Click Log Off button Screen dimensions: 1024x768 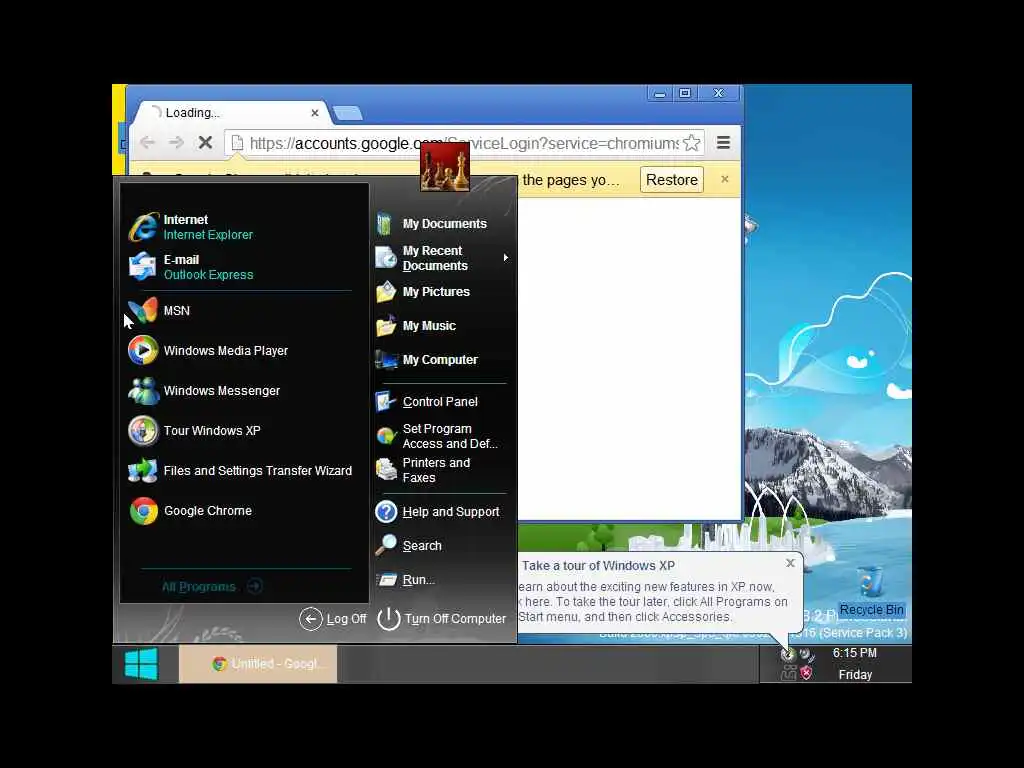(333, 618)
